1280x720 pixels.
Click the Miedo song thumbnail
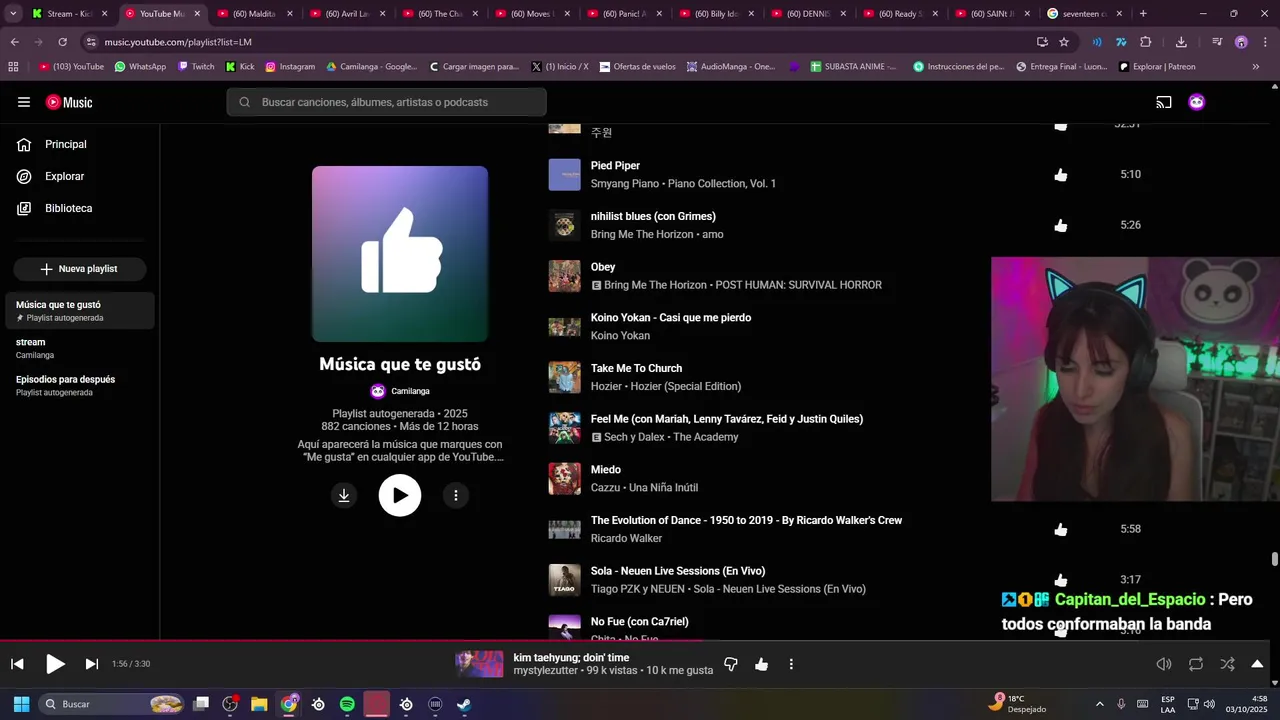(x=565, y=479)
